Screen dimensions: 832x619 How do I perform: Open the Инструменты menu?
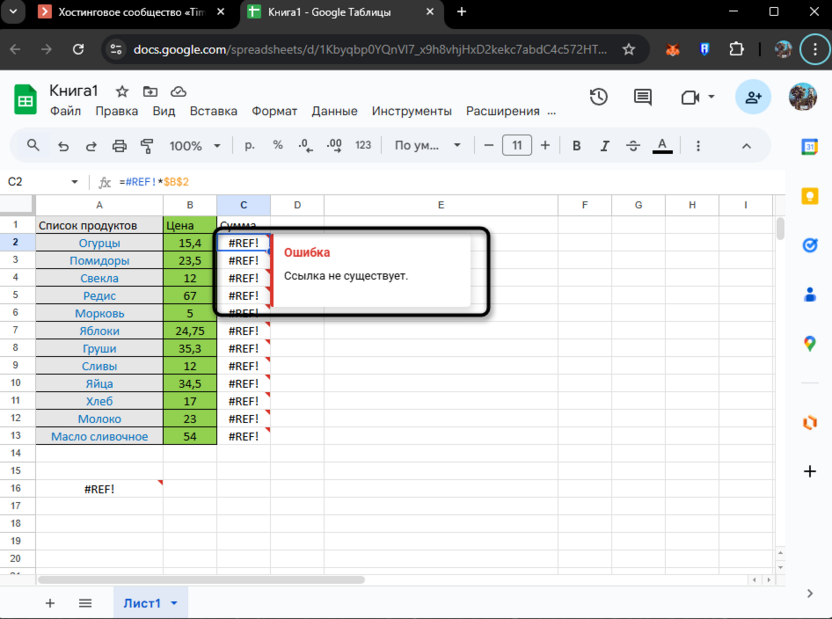click(412, 111)
